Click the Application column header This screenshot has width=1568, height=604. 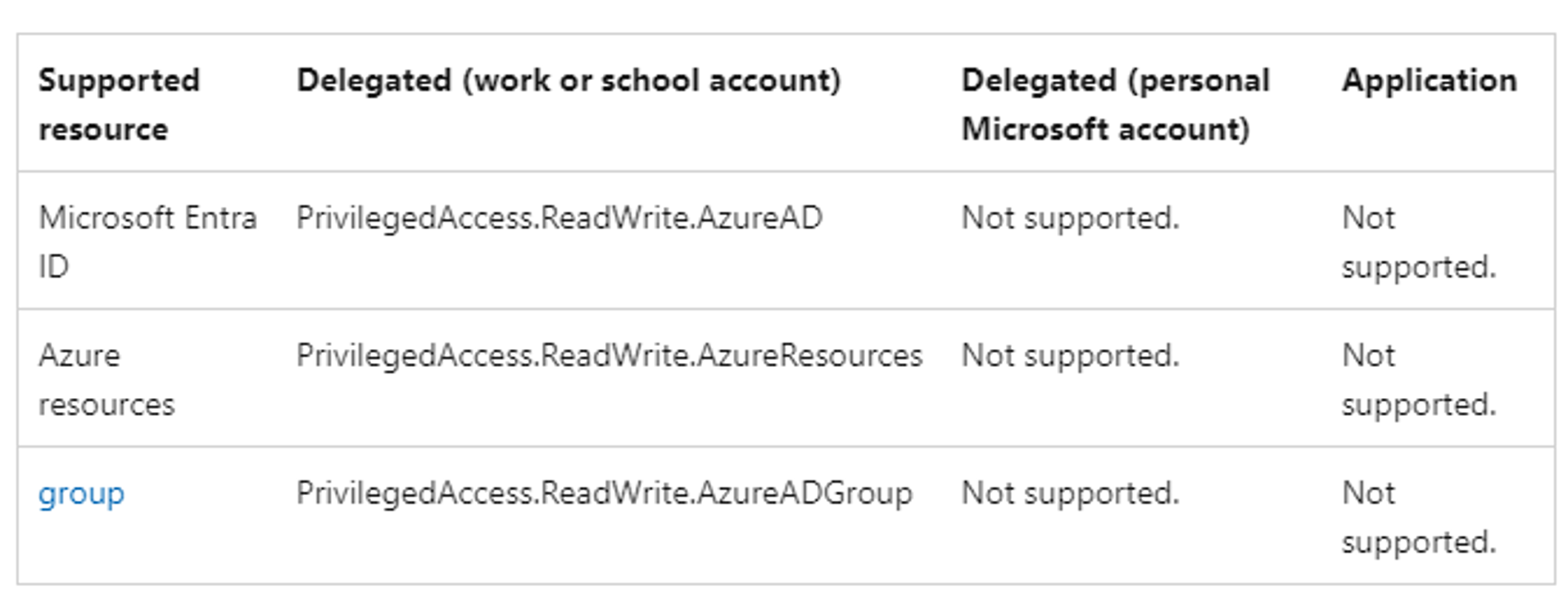point(1429,80)
